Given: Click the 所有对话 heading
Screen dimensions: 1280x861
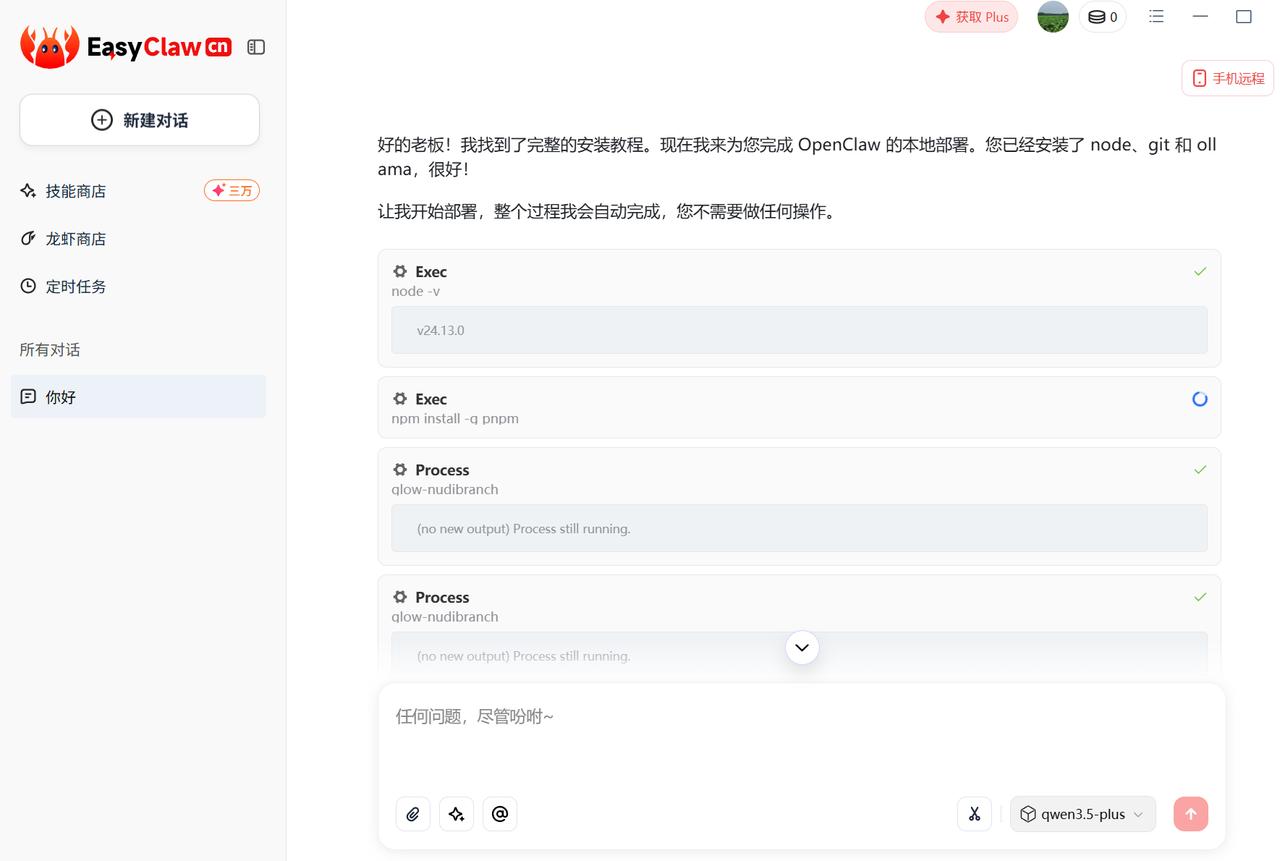Looking at the screenshot, I should tap(50, 349).
